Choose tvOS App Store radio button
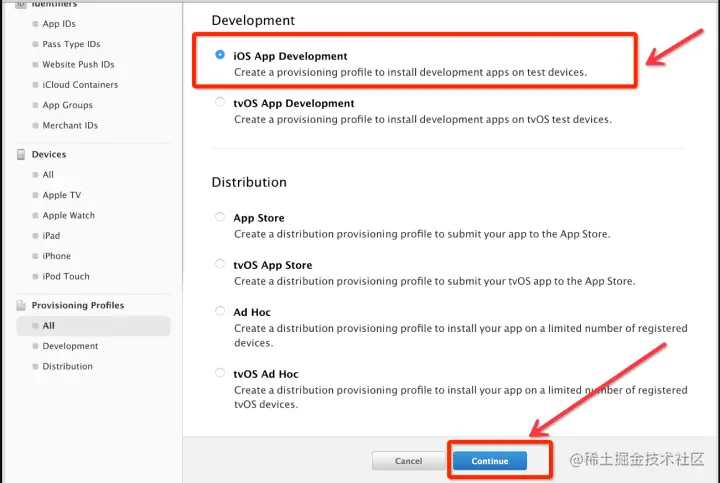This screenshot has height=483, width=720. pos(220,264)
